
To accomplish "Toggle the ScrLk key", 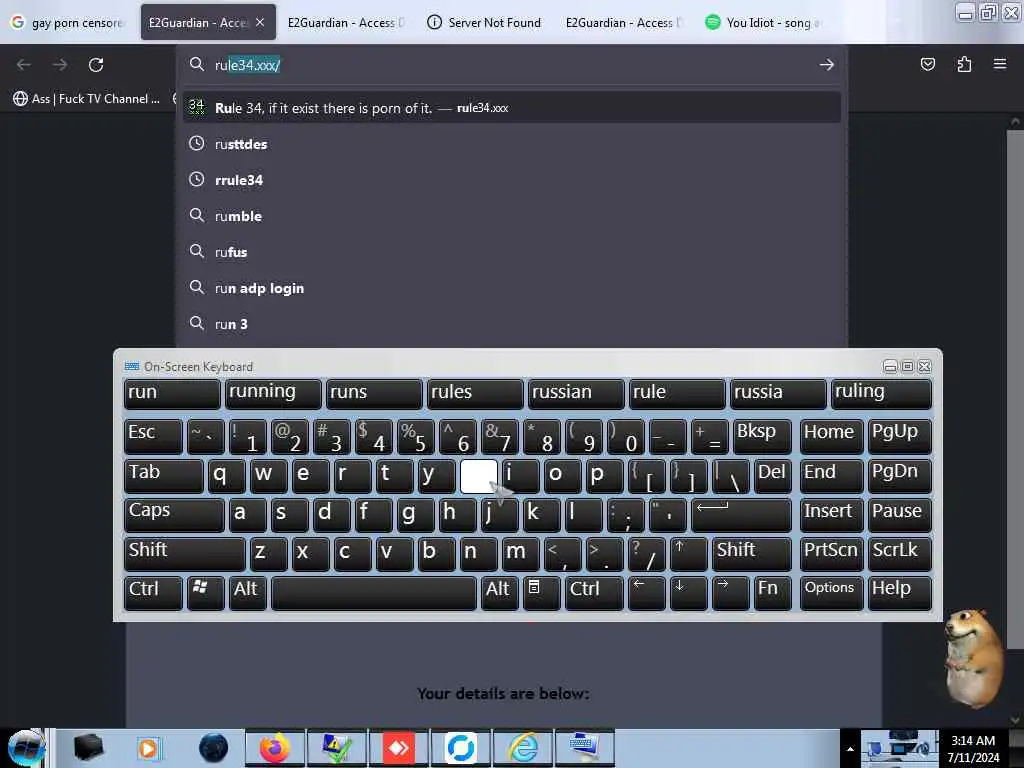I will click(899, 554).
